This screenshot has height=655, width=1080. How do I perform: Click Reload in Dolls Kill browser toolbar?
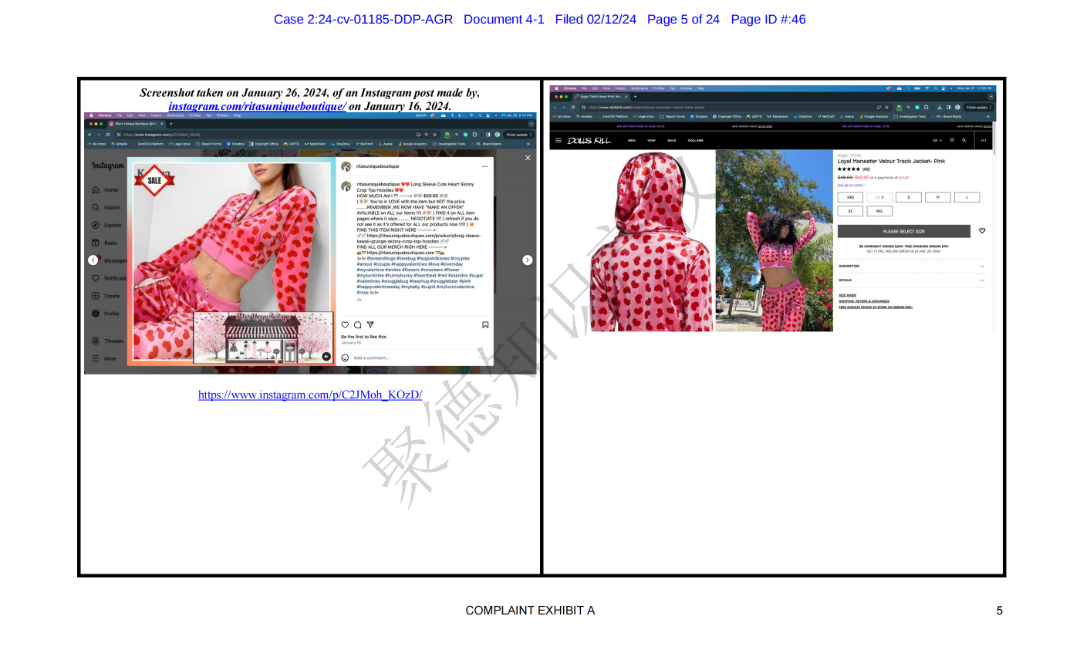click(x=573, y=107)
